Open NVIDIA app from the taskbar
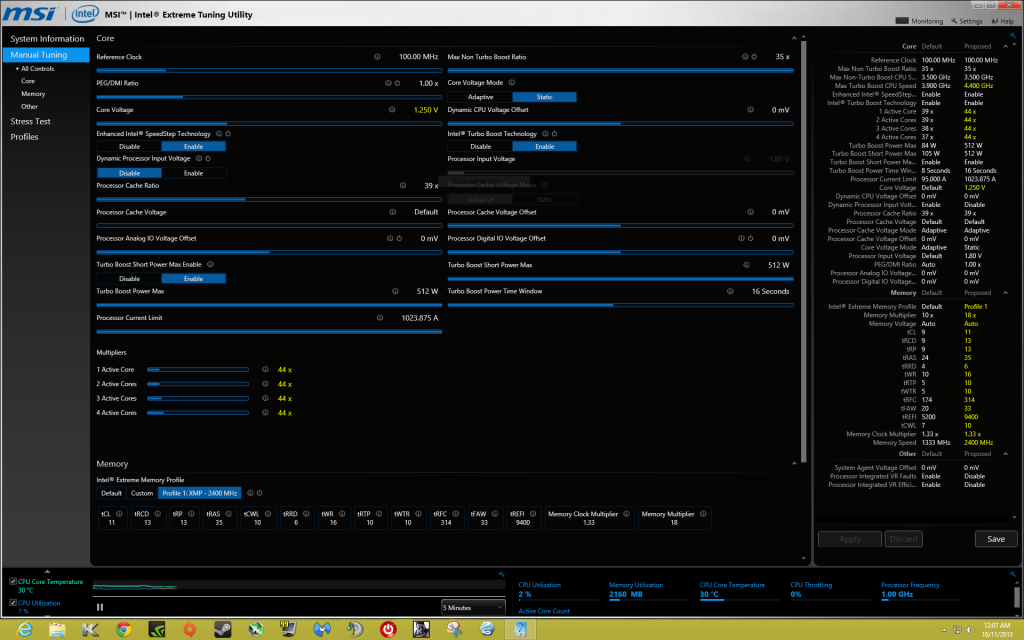1024x640 pixels. (x=156, y=630)
